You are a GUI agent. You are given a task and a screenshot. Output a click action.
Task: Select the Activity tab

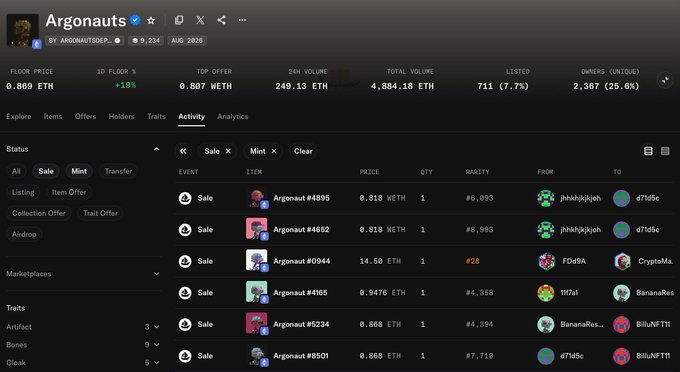point(191,116)
